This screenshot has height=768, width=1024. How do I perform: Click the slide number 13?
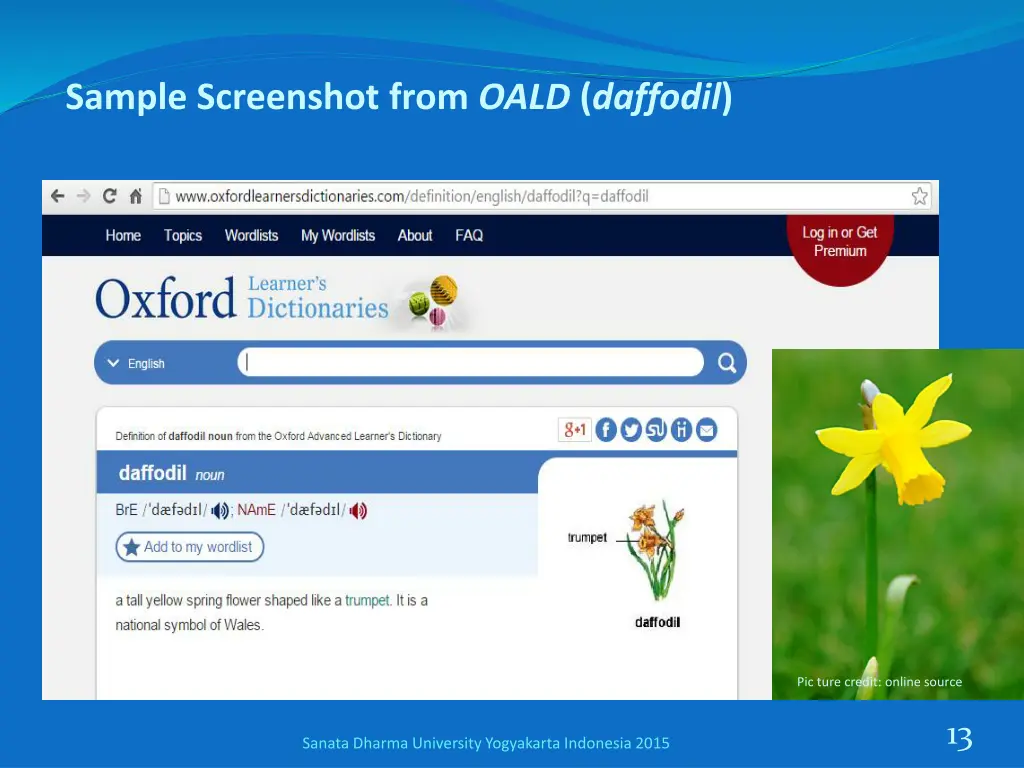[959, 738]
